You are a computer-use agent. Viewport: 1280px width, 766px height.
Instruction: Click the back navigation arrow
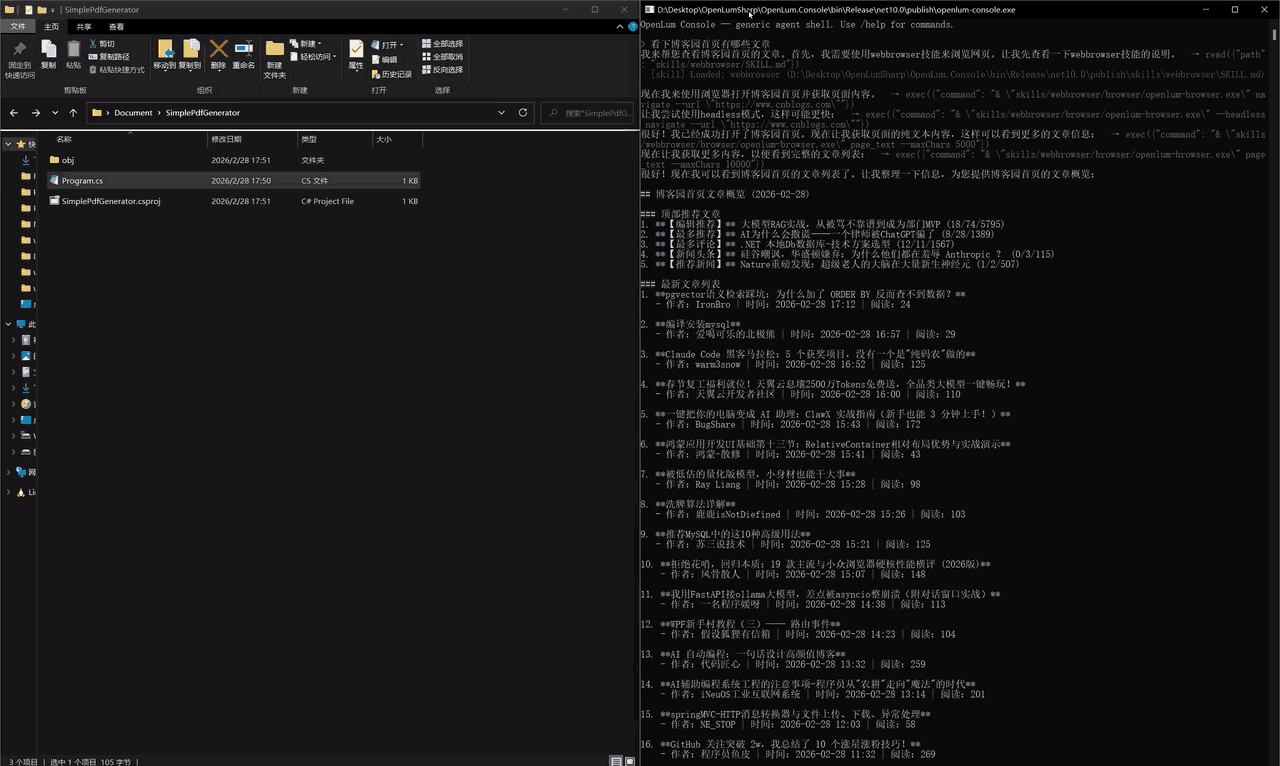(16, 113)
